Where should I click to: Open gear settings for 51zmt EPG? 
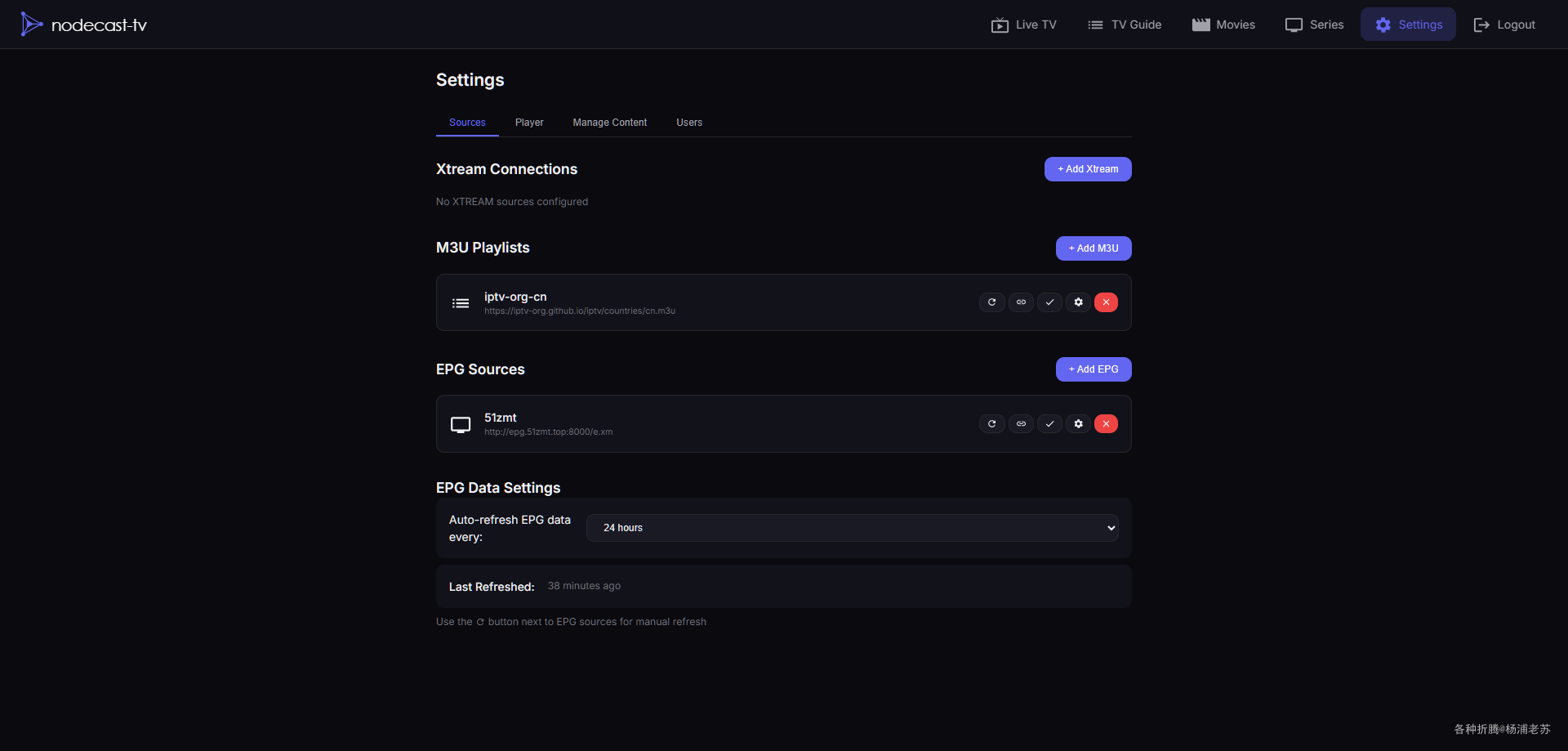(x=1078, y=424)
